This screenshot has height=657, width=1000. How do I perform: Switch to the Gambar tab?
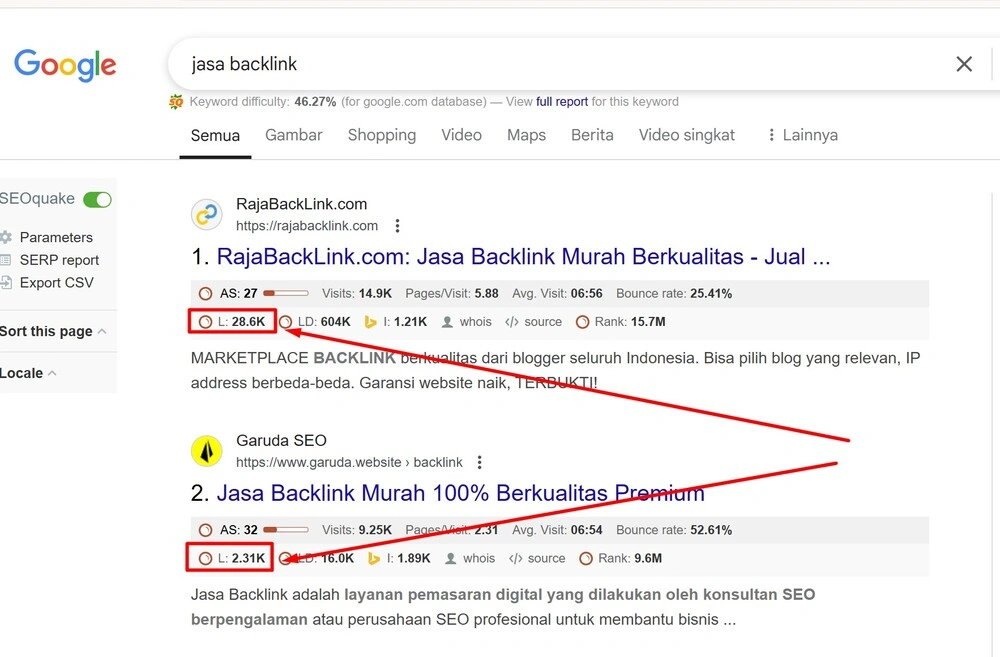tap(293, 135)
